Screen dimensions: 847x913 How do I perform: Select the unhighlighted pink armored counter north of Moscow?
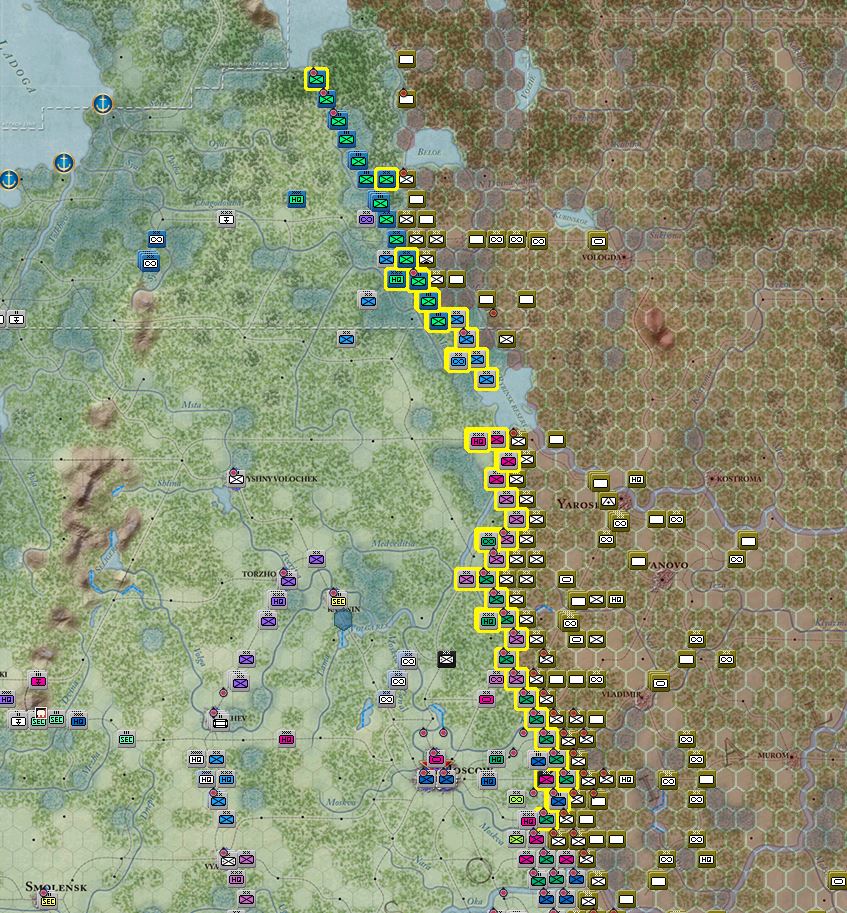(486, 699)
